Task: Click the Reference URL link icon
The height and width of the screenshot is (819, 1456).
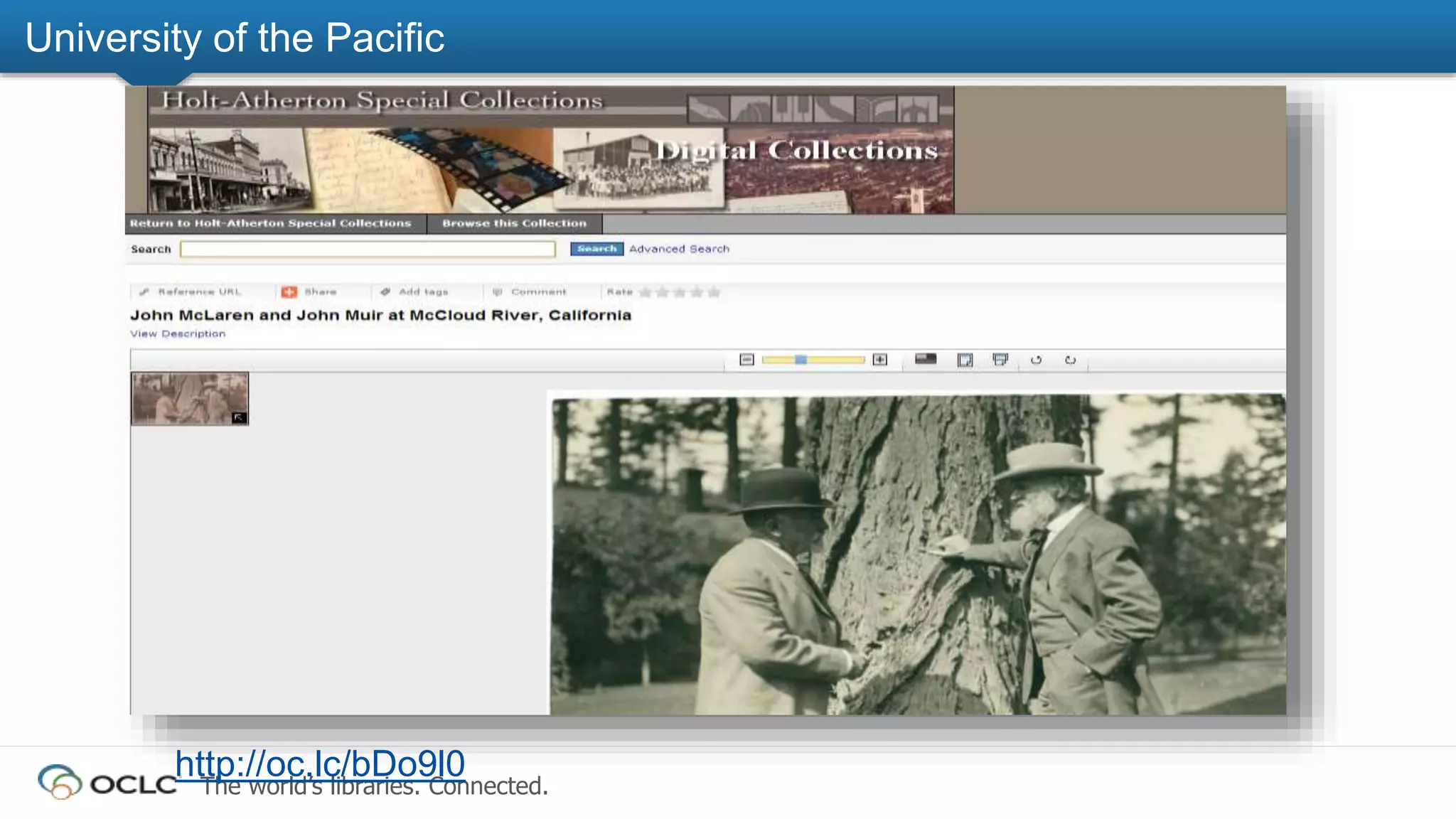Action: [x=144, y=291]
